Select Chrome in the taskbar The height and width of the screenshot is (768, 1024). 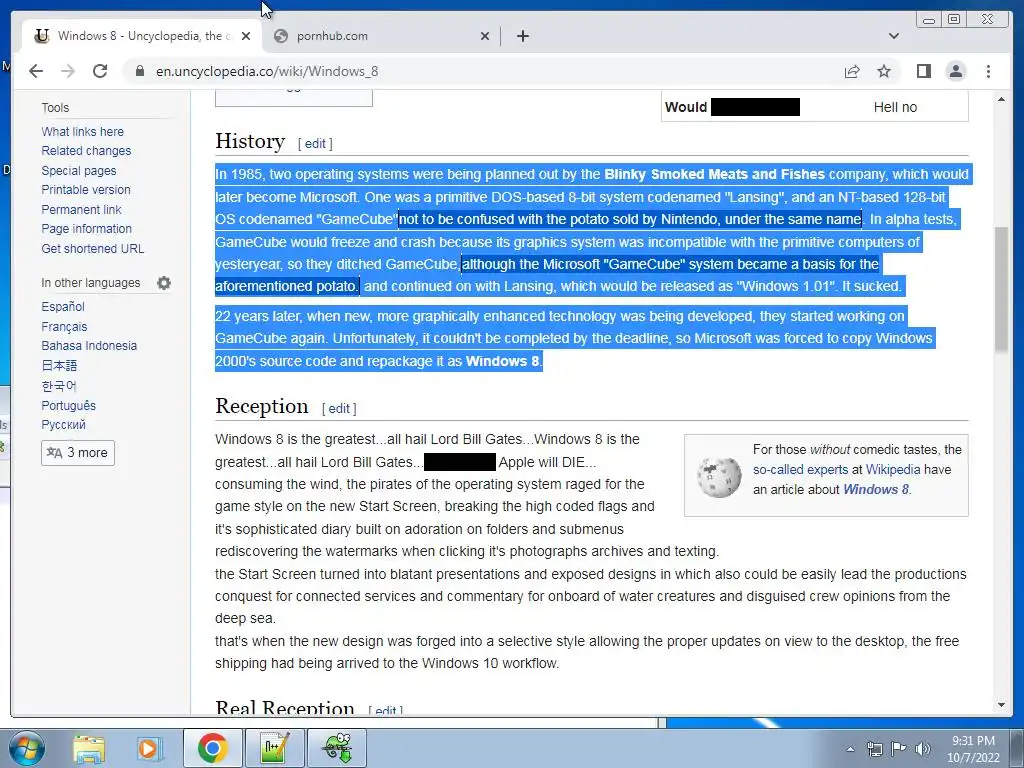pyautogui.click(x=212, y=748)
